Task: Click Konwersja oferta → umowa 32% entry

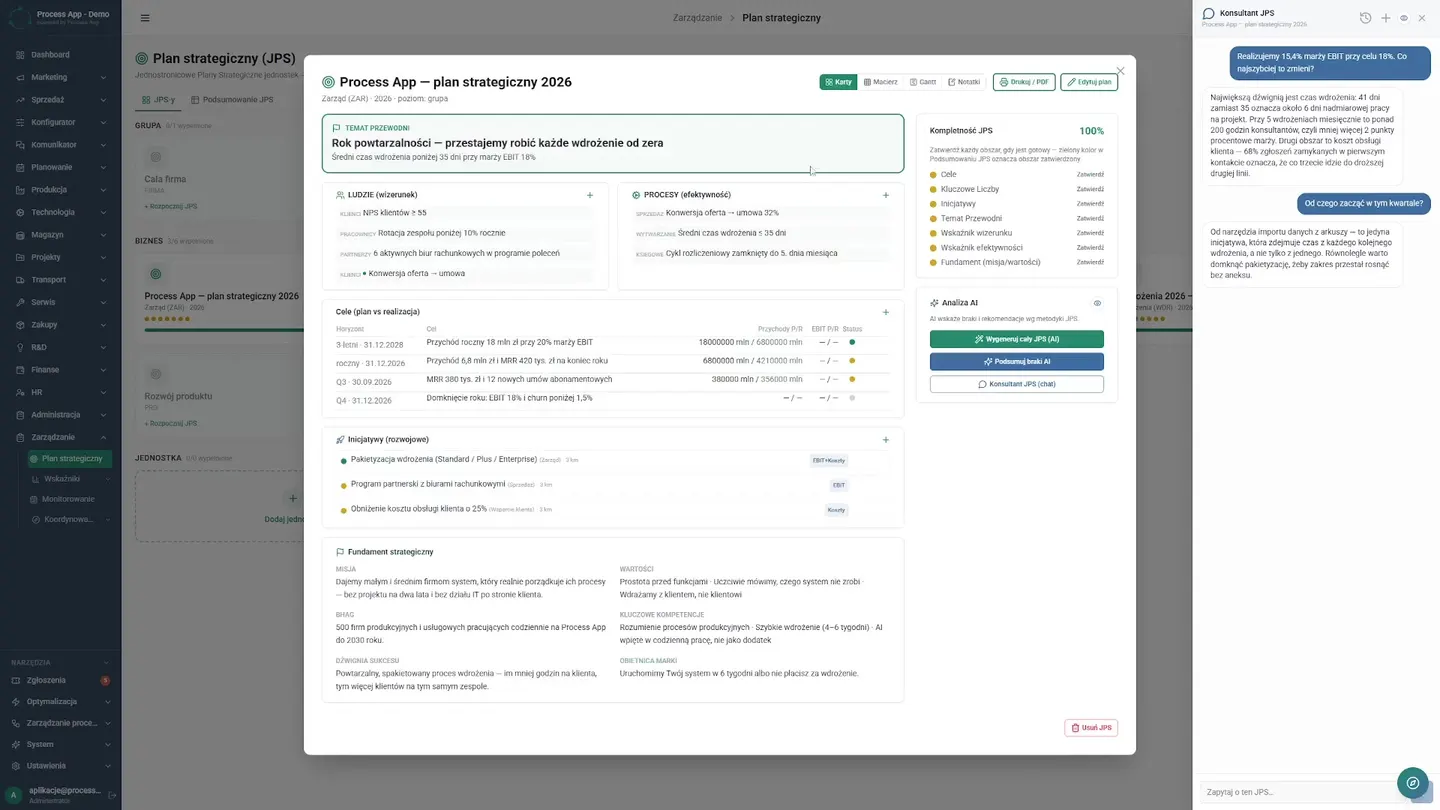Action: tap(722, 213)
